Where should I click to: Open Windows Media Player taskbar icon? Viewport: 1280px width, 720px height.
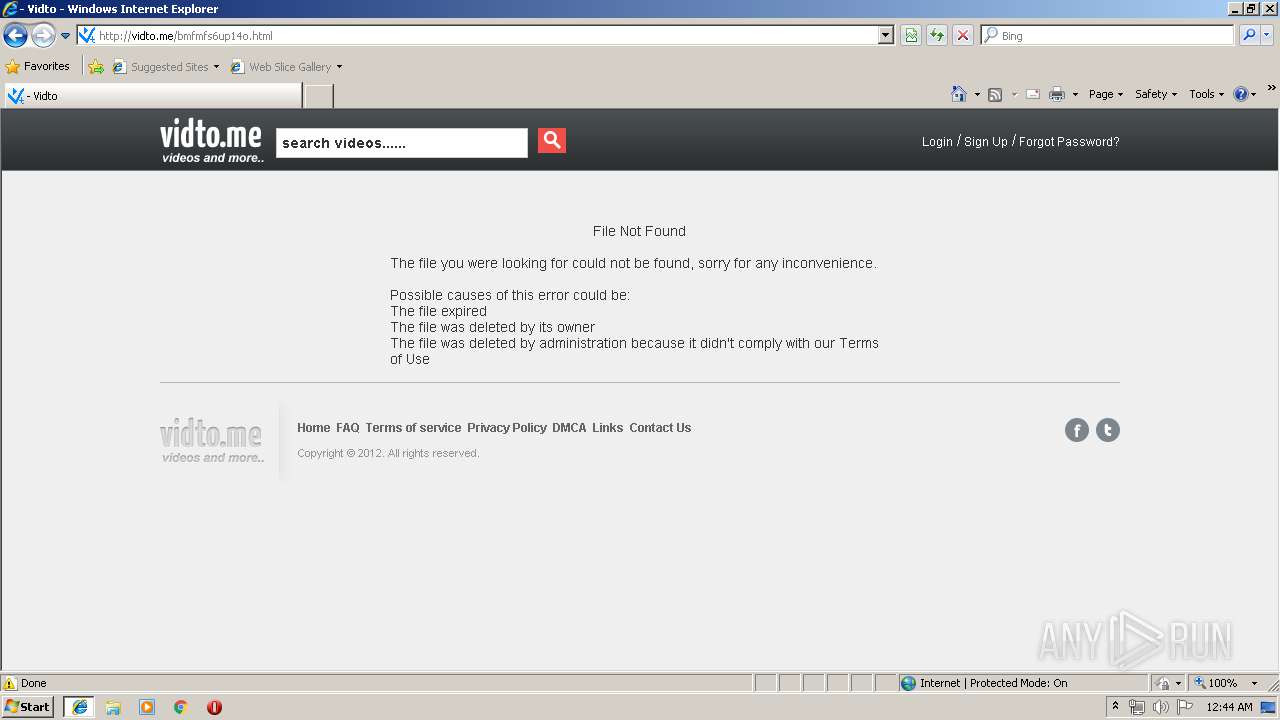pos(147,707)
